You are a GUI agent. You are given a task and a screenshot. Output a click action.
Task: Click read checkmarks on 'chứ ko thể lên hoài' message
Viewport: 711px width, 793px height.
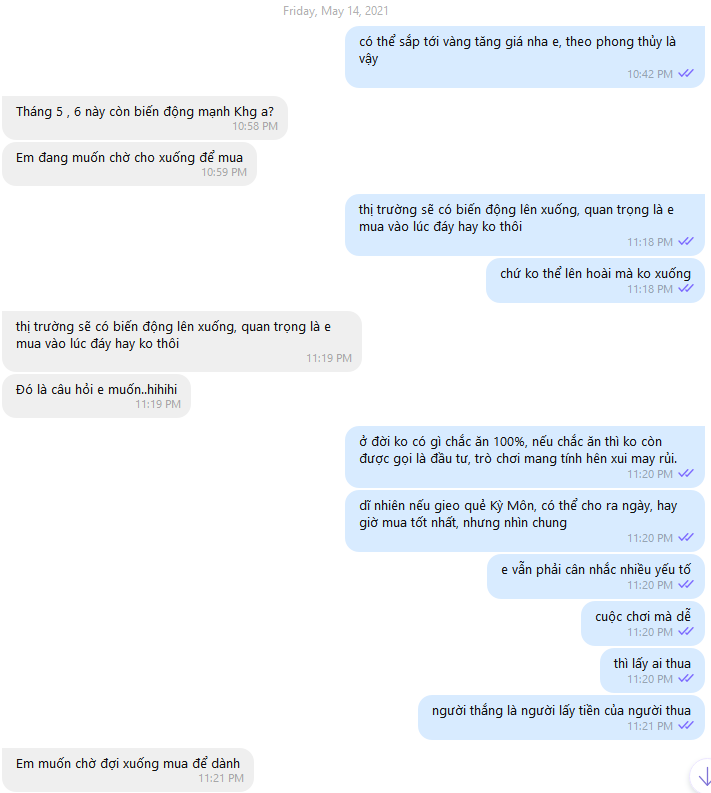(686, 289)
